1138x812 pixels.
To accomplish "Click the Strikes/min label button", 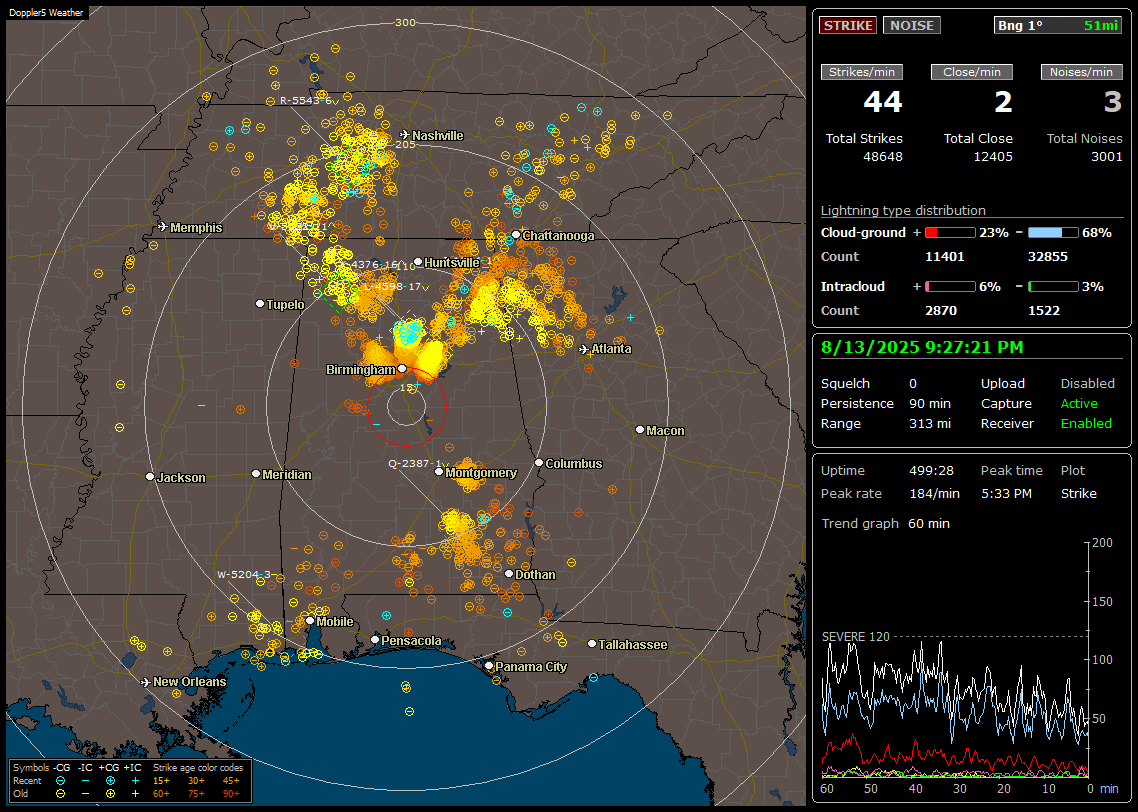I will pyautogui.click(x=861, y=72).
